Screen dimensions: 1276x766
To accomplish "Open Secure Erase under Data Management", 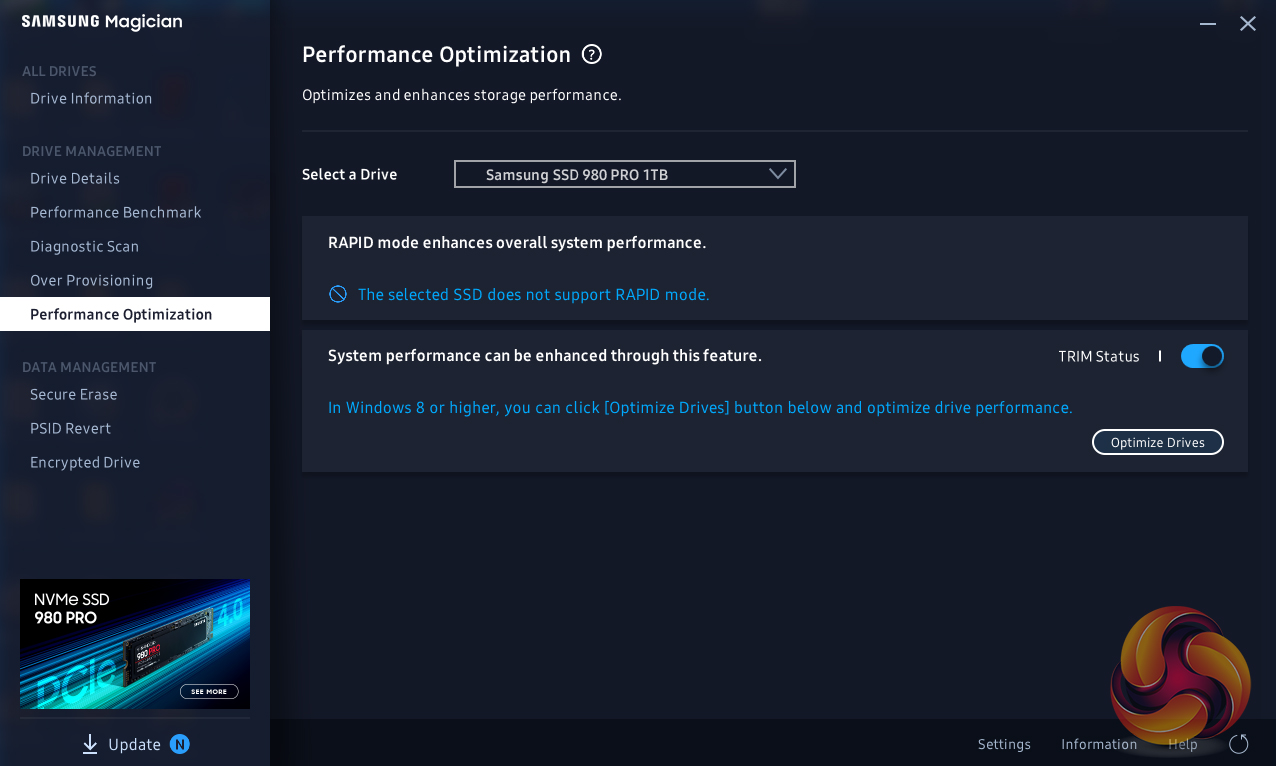I will click(74, 394).
